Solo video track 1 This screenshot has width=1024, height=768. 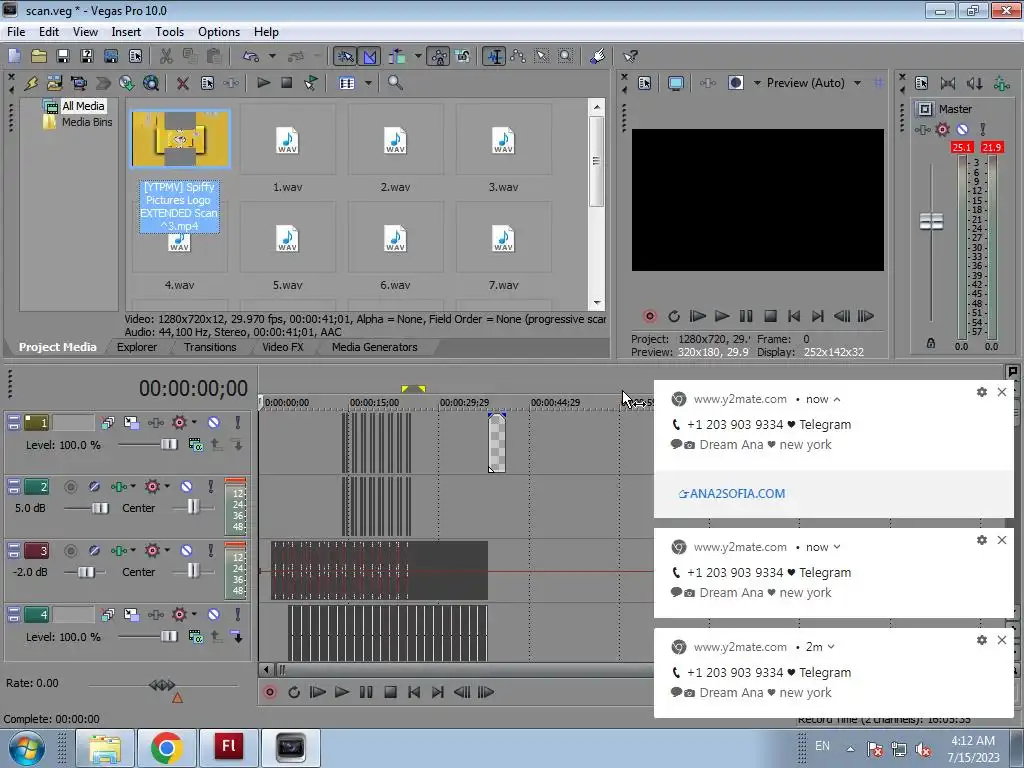pos(238,423)
